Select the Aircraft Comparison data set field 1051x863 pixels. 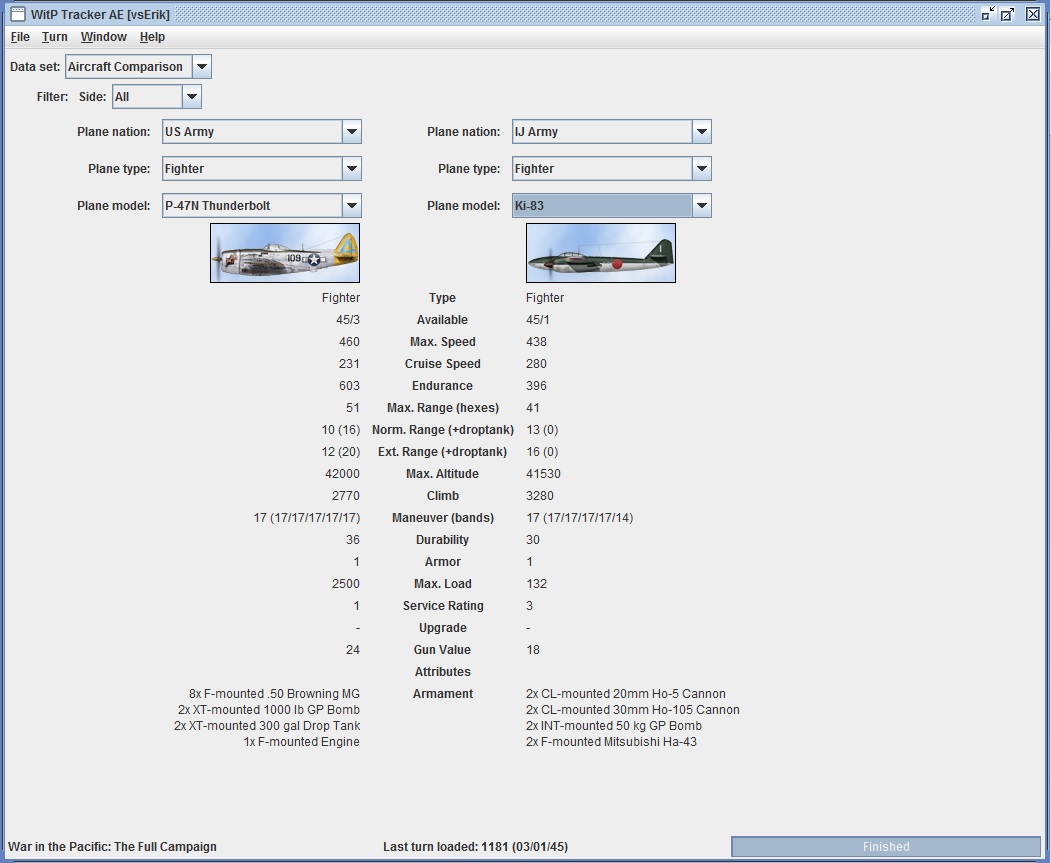[x=129, y=67]
